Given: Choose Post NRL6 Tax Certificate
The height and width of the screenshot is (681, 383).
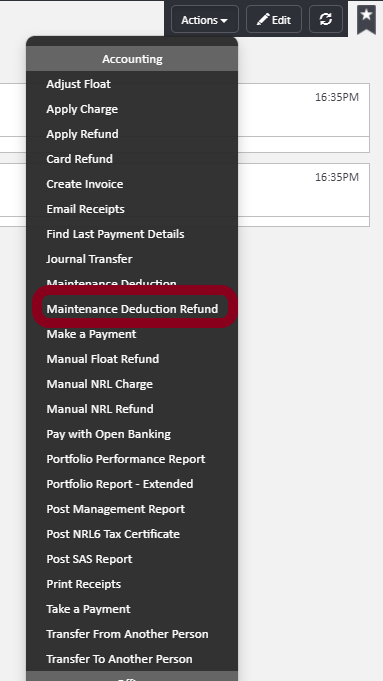Looking at the screenshot, I should click(113, 534).
